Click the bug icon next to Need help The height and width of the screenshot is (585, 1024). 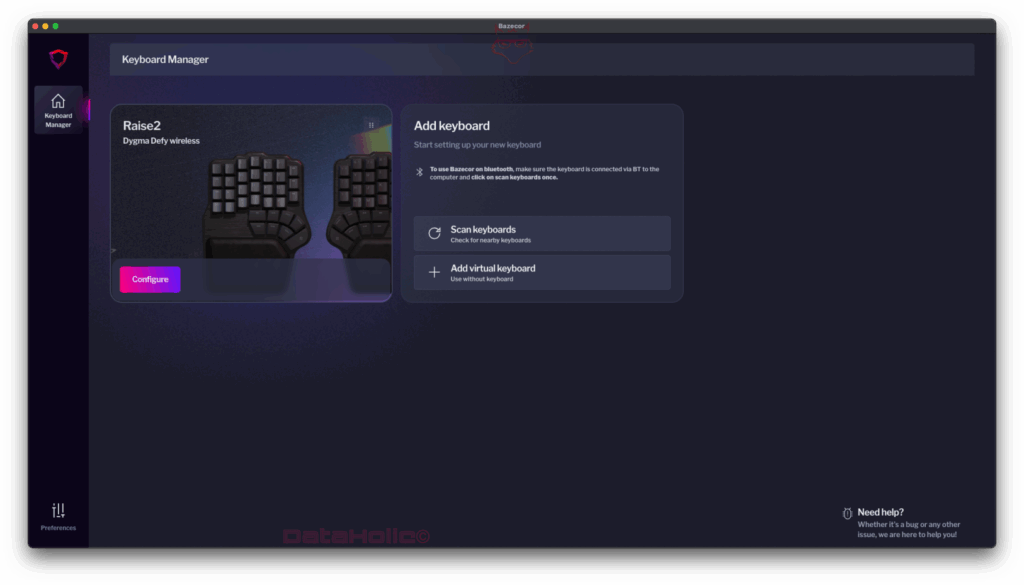click(847, 513)
